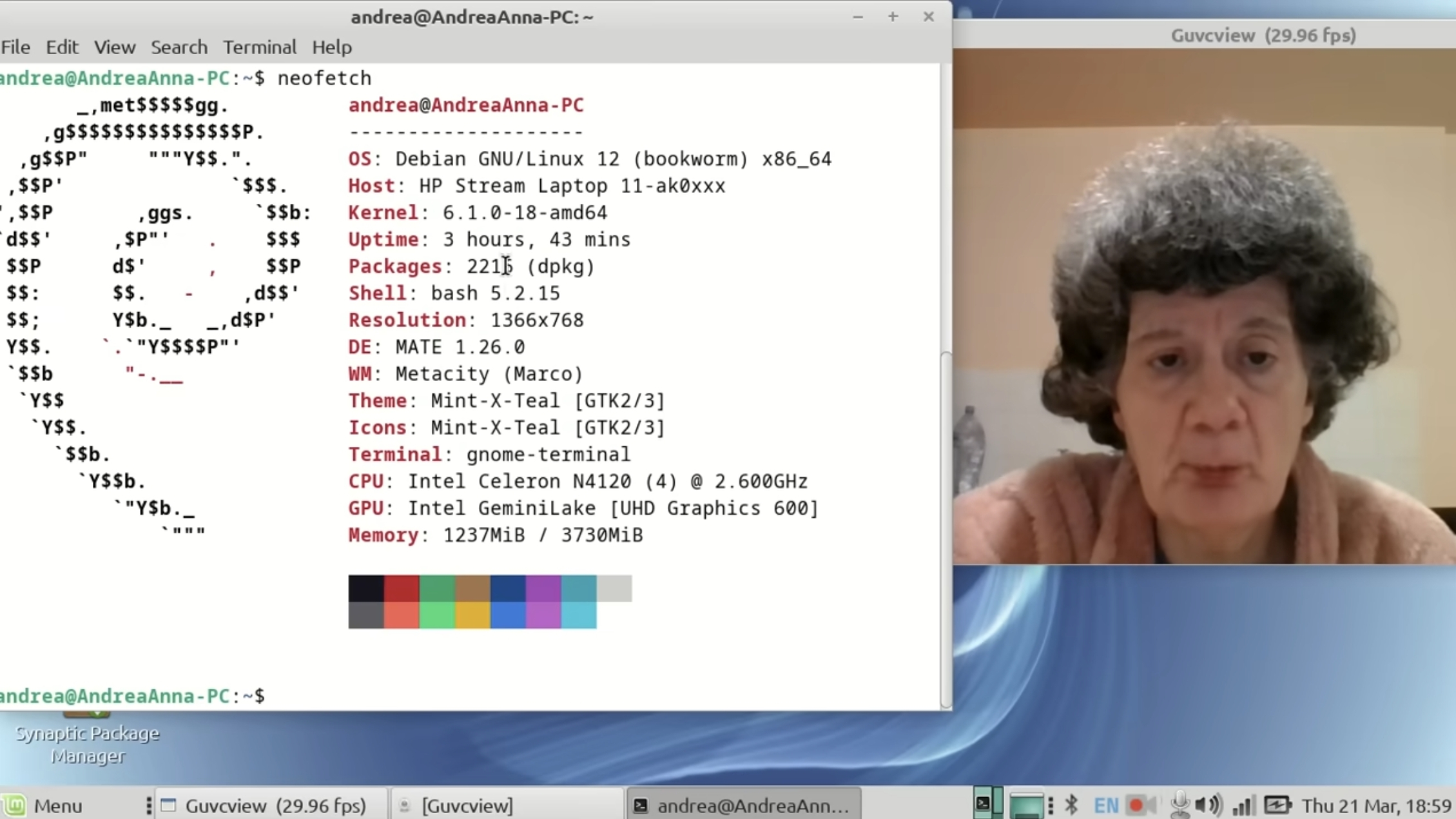Click the neofetch command text
The height and width of the screenshot is (819, 1456).
pos(324,78)
